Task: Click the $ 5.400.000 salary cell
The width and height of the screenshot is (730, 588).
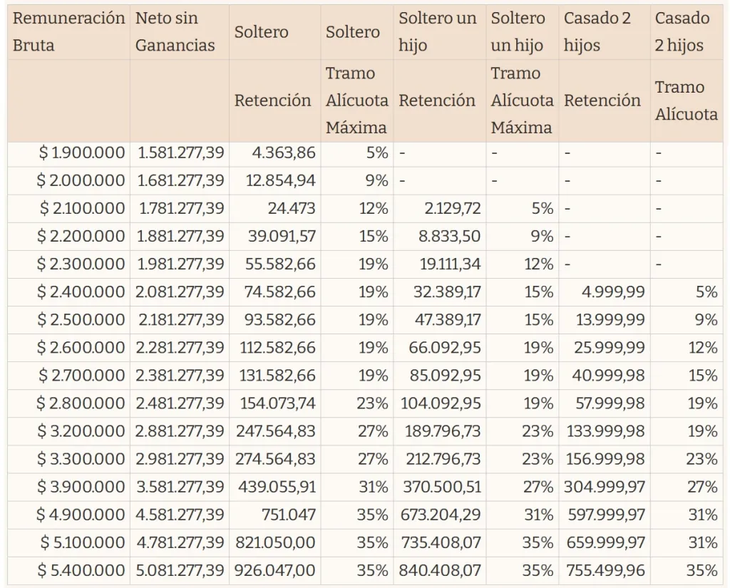Action: point(82,570)
